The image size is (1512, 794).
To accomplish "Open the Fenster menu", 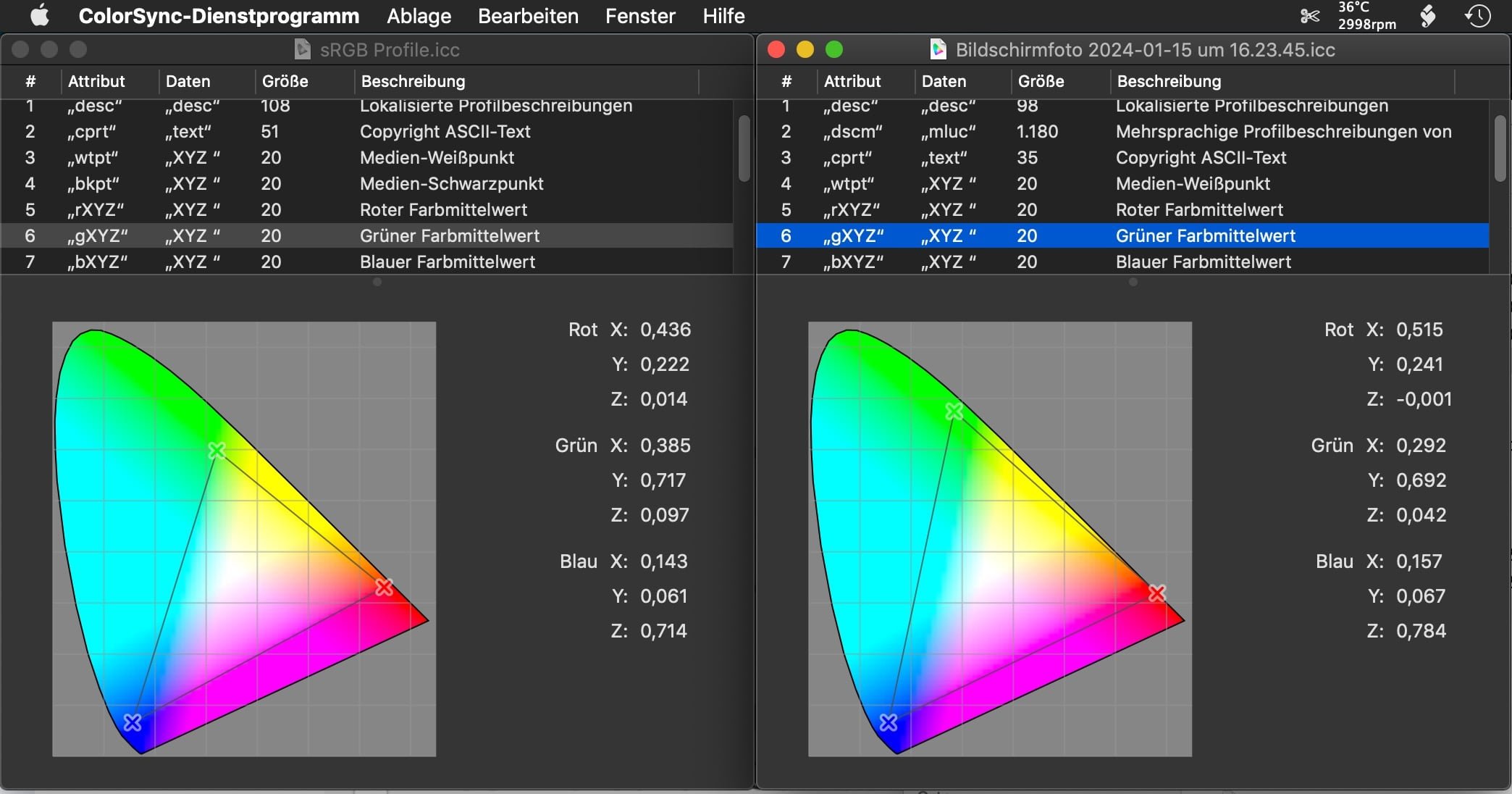I will point(640,16).
